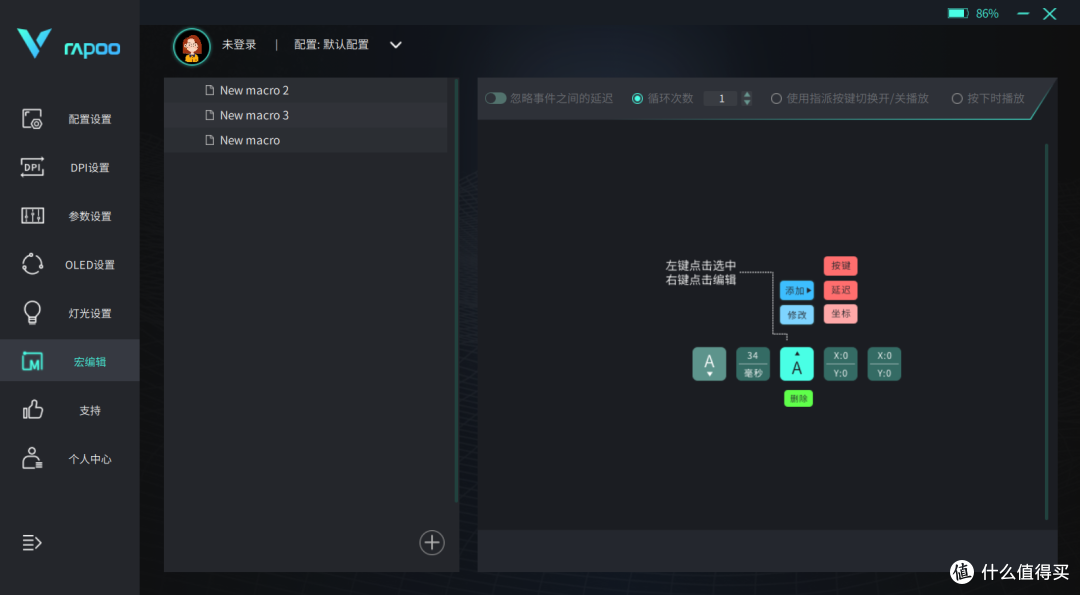The width and height of the screenshot is (1080, 595).
Task: Open 配置设置 configuration settings page
Action: 70,119
